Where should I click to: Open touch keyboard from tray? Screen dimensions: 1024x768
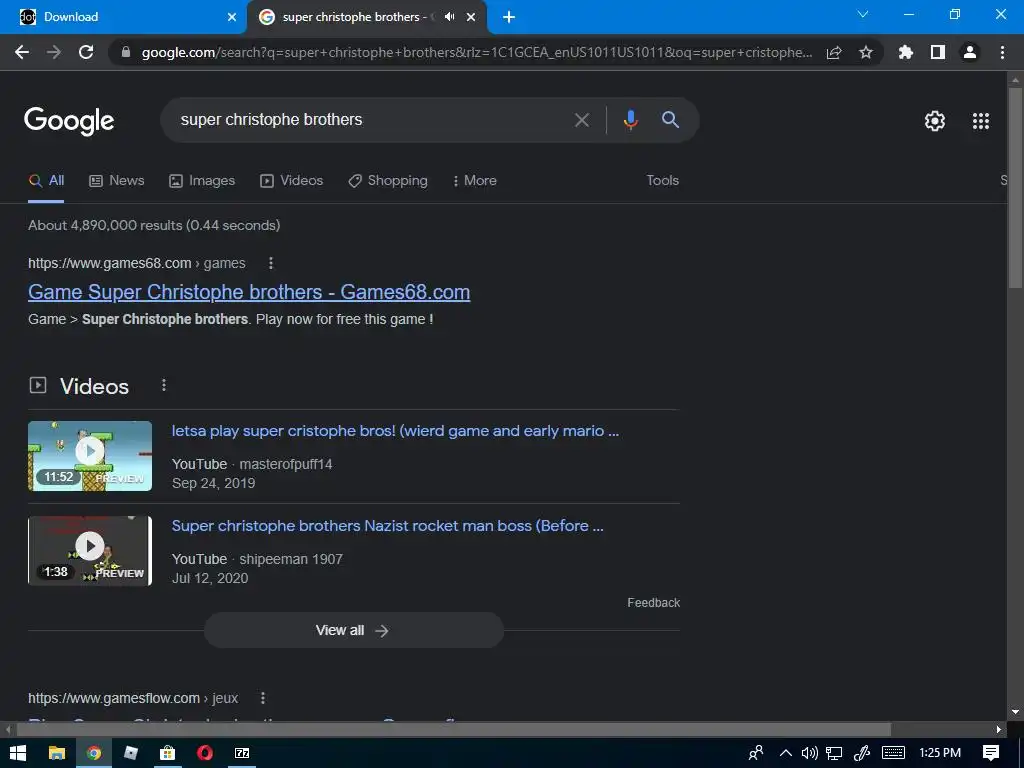pyautogui.click(x=893, y=753)
